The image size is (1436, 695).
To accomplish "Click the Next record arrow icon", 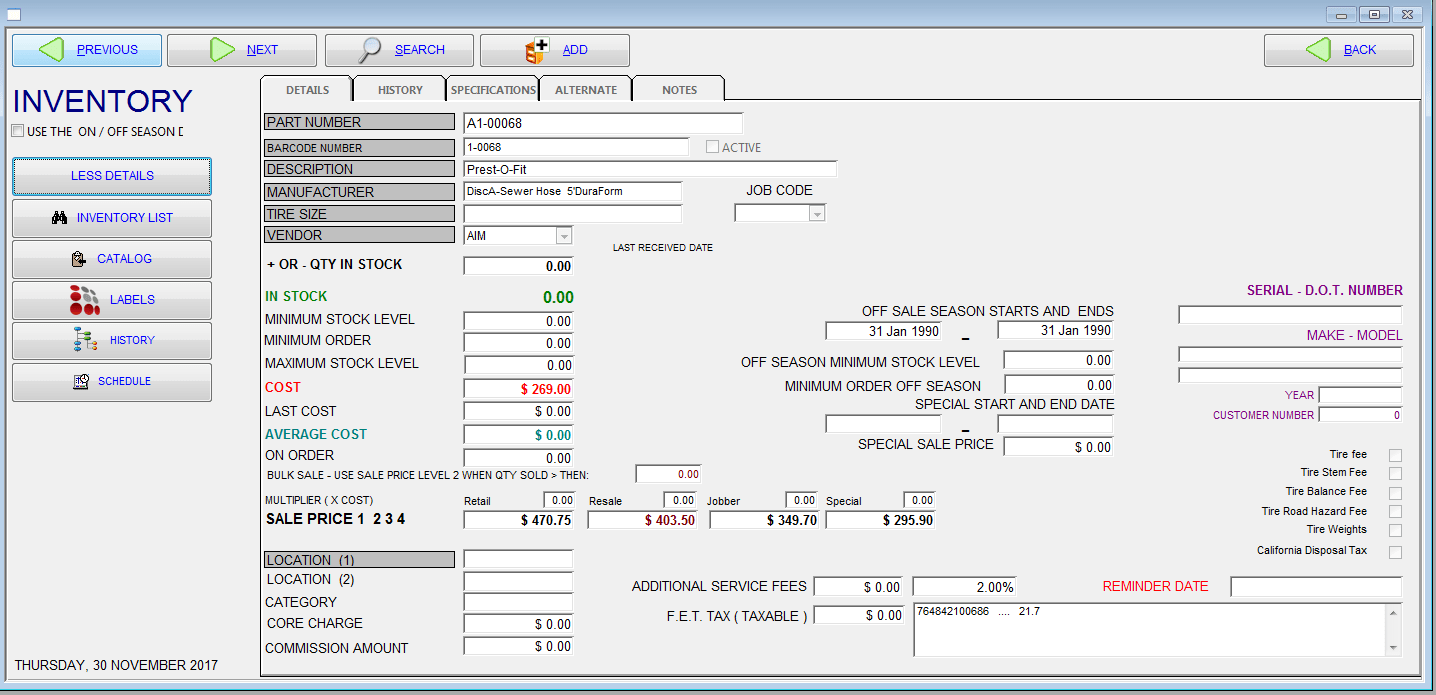I will tap(222, 49).
